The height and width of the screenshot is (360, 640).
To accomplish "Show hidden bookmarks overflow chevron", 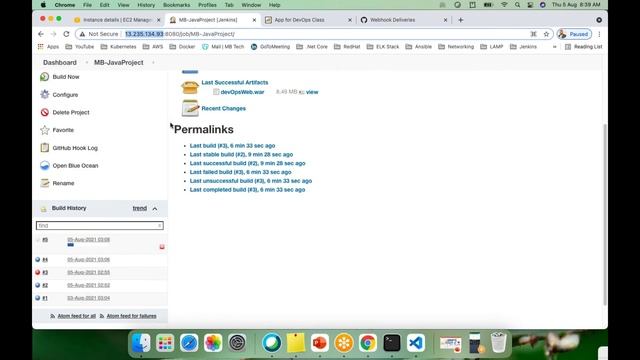I will 554,47.
